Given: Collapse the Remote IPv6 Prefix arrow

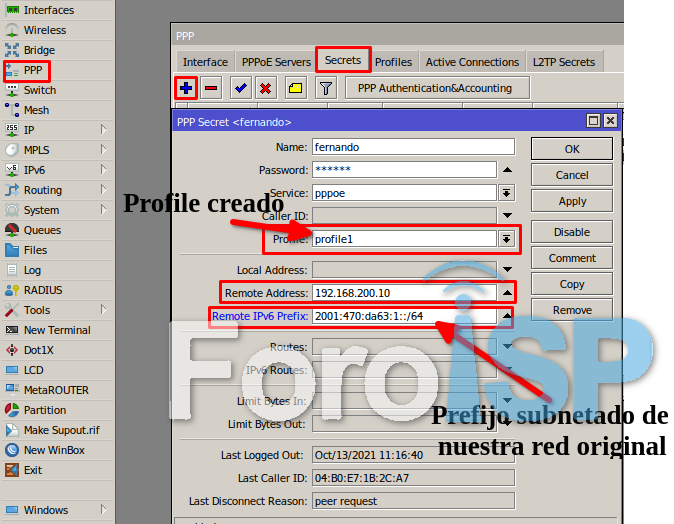Looking at the screenshot, I should [x=507, y=317].
